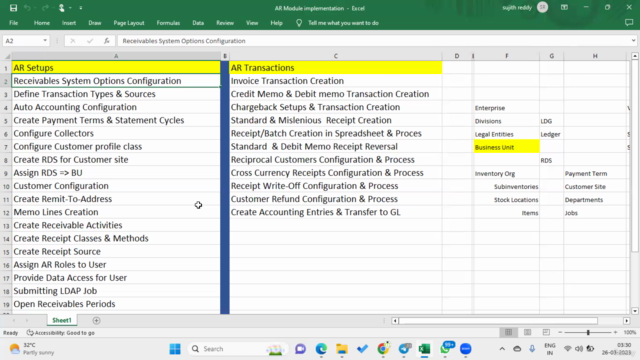Click the Redo arrow icon

(x=45, y=8)
